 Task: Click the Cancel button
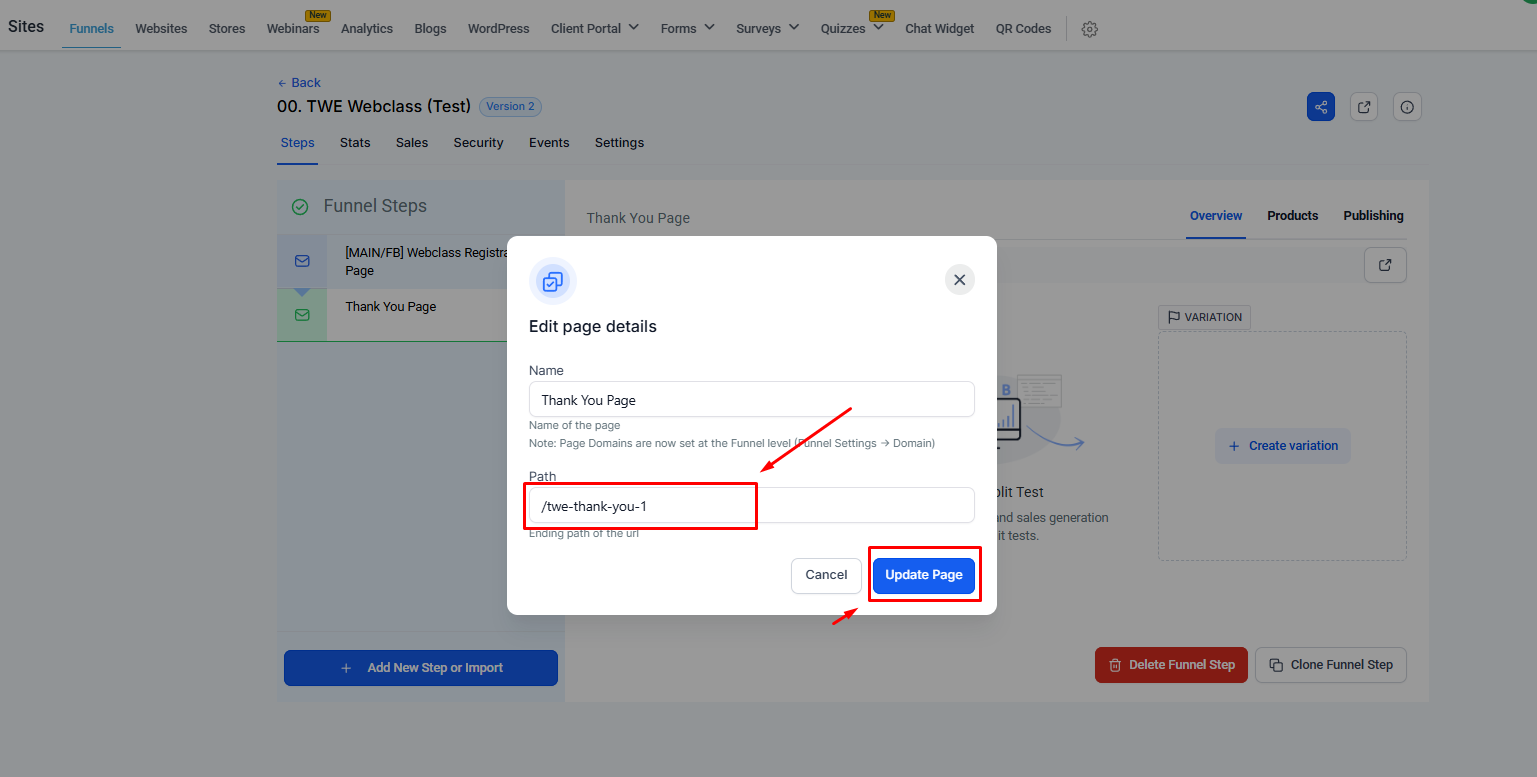pos(826,575)
